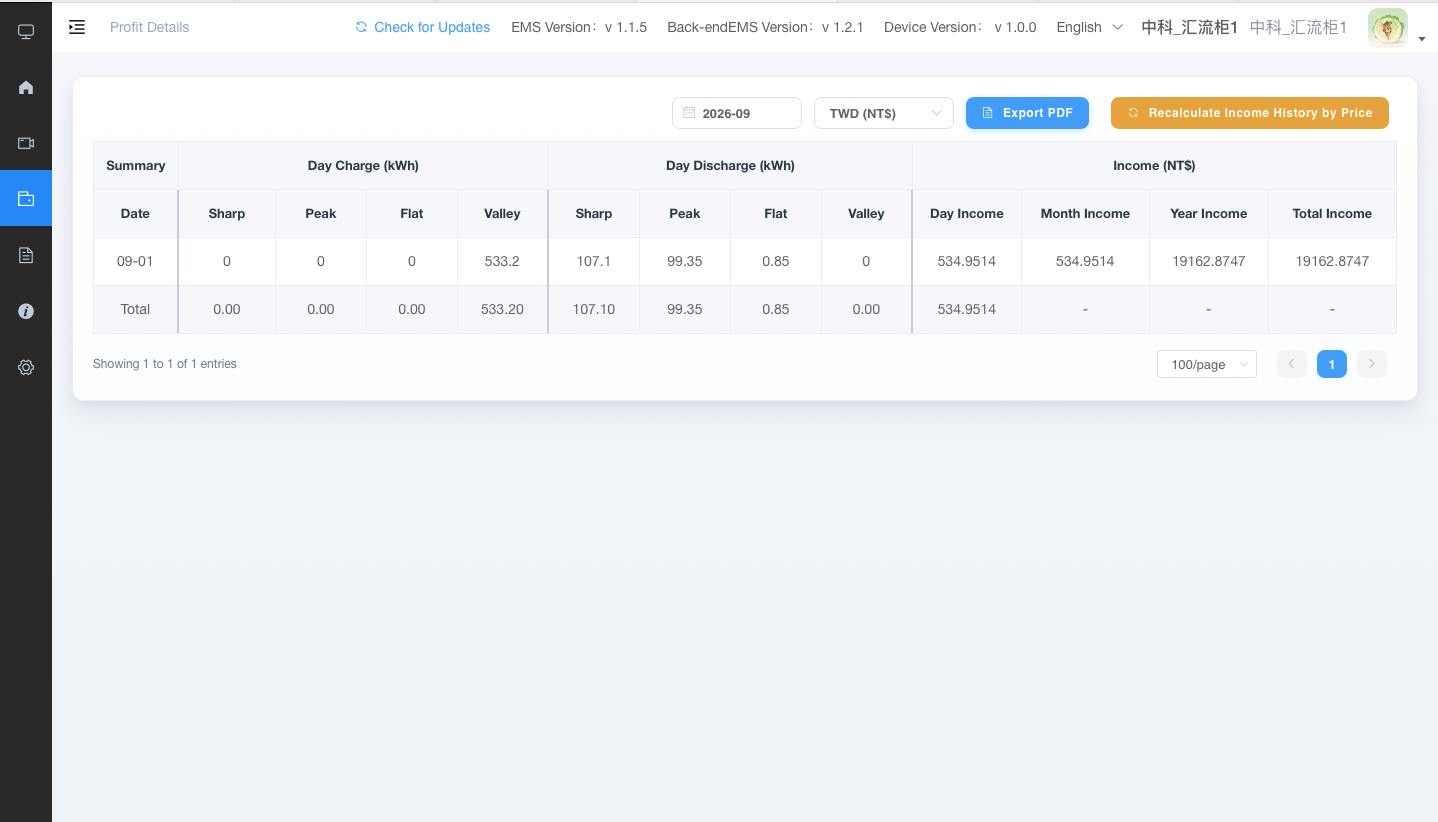Click the Total Income column header
Viewport: 1438px width, 822px height.
click(x=1332, y=213)
